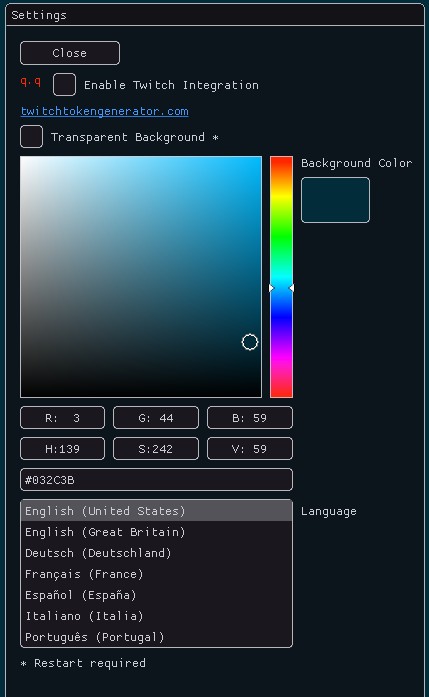Open twitchtokengenerator.com link
This screenshot has width=429, height=697.
pos(104,111)
